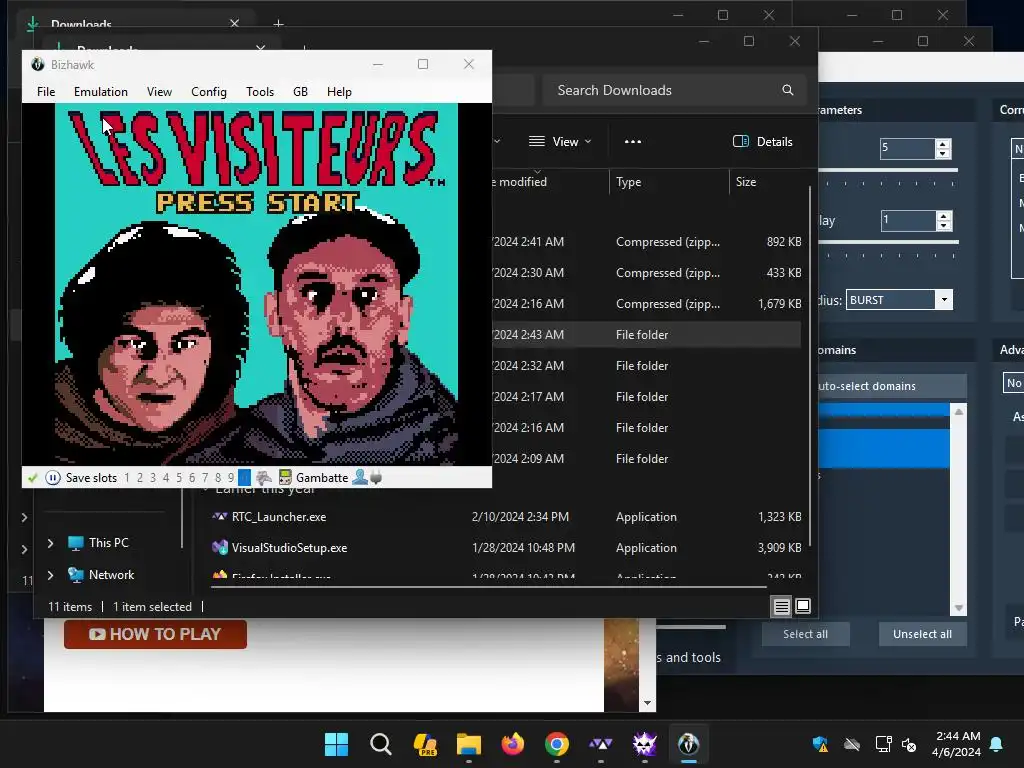Open the Tools menu
The height and width of the screenshot is (768, 1024).
(260, 91)
